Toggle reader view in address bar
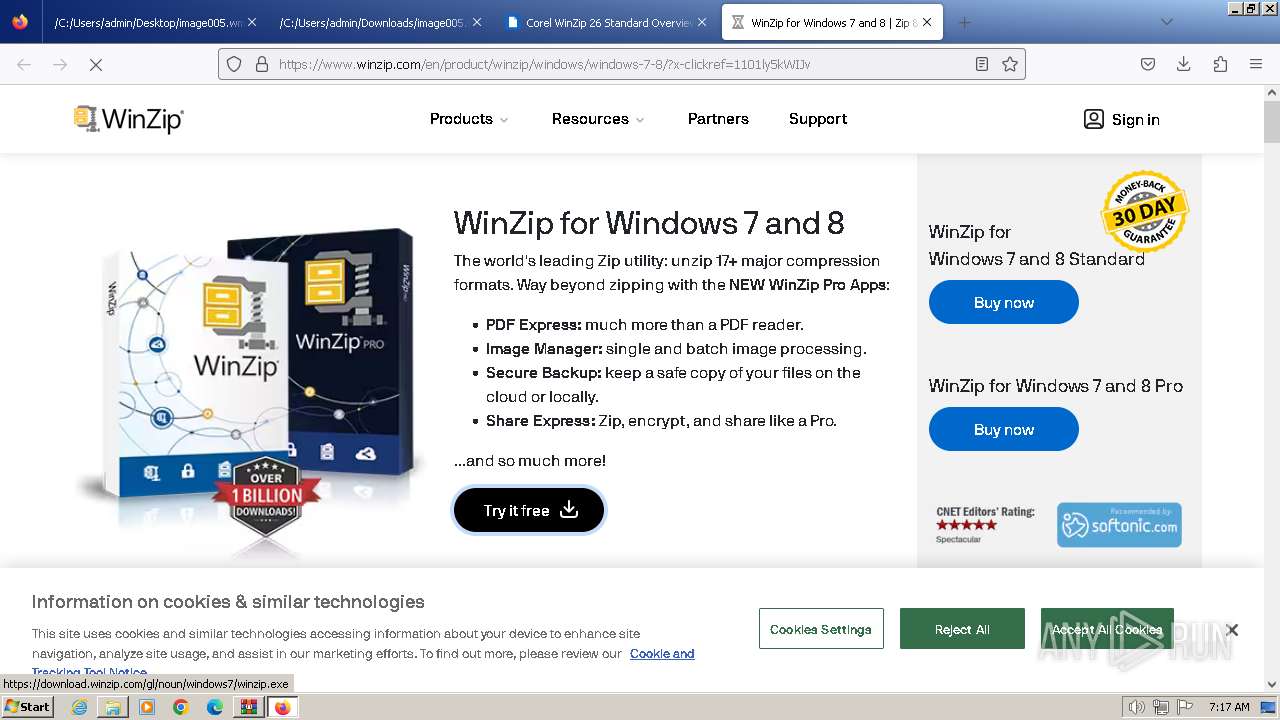 [982, 64]
